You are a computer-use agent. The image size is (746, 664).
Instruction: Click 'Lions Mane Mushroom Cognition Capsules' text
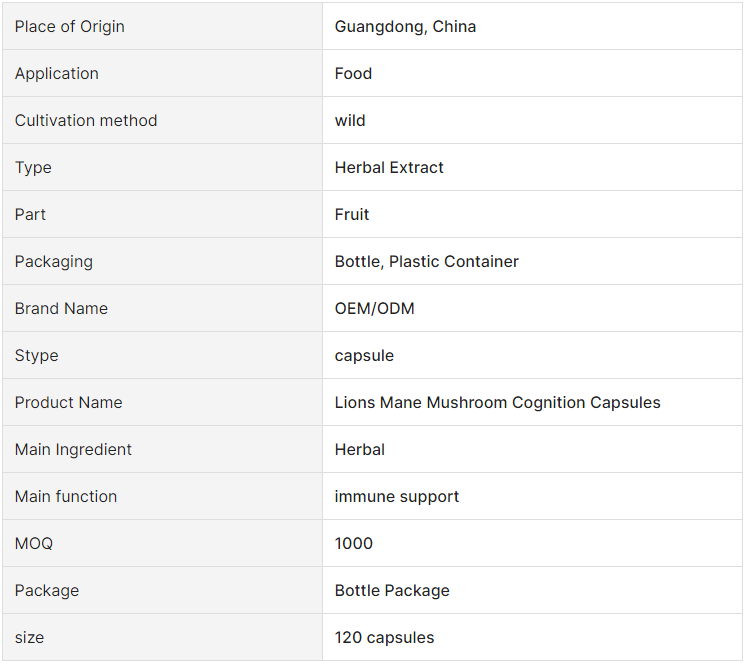point(497,403)
